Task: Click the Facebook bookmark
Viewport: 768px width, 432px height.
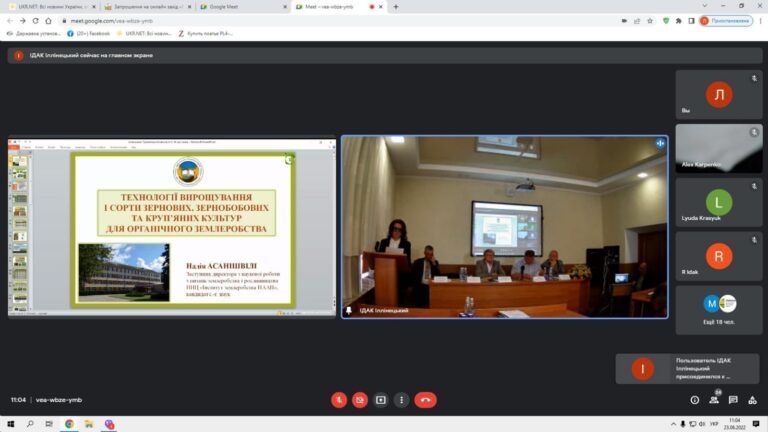Action: [x=92, y=33]
